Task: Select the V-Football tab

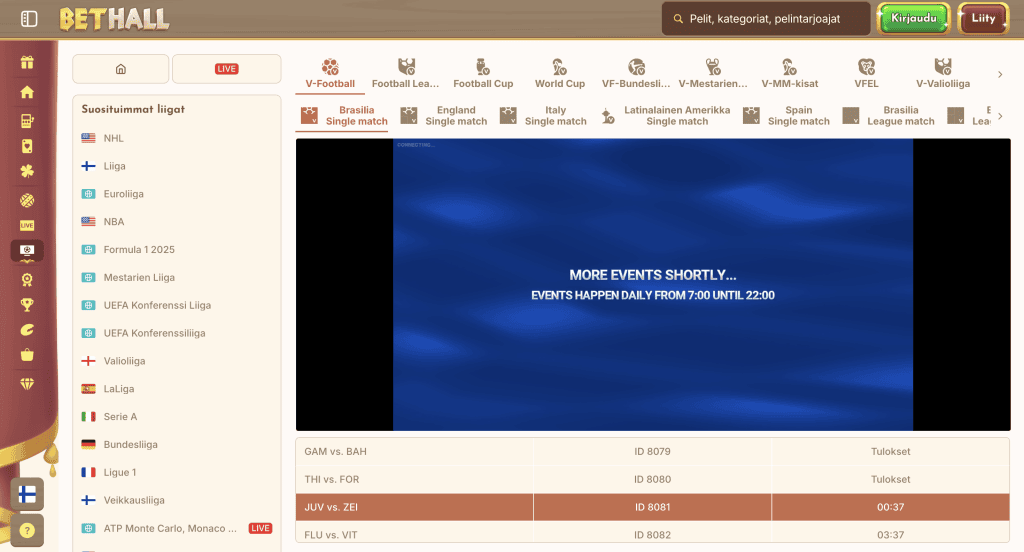Action: click(x=330, y=74)
